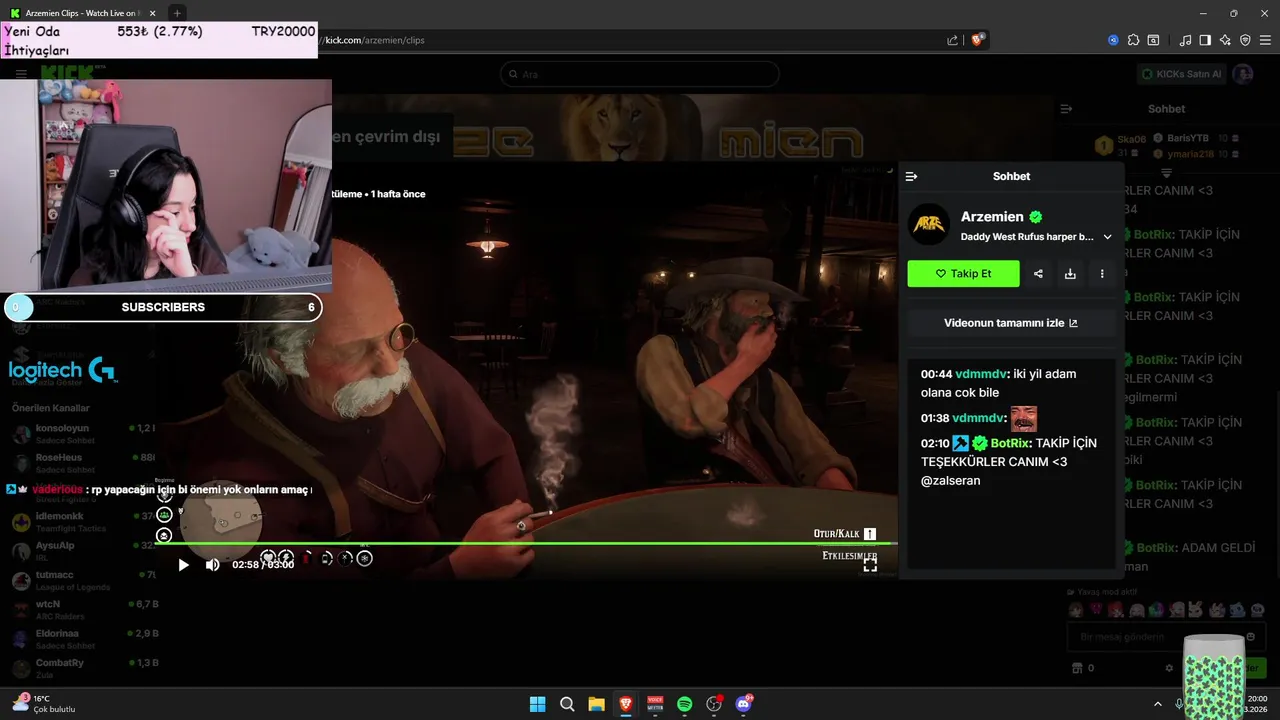Open the chat shop icon
The height and width of the screenshot is (720, 1280).
point(1076,668)
